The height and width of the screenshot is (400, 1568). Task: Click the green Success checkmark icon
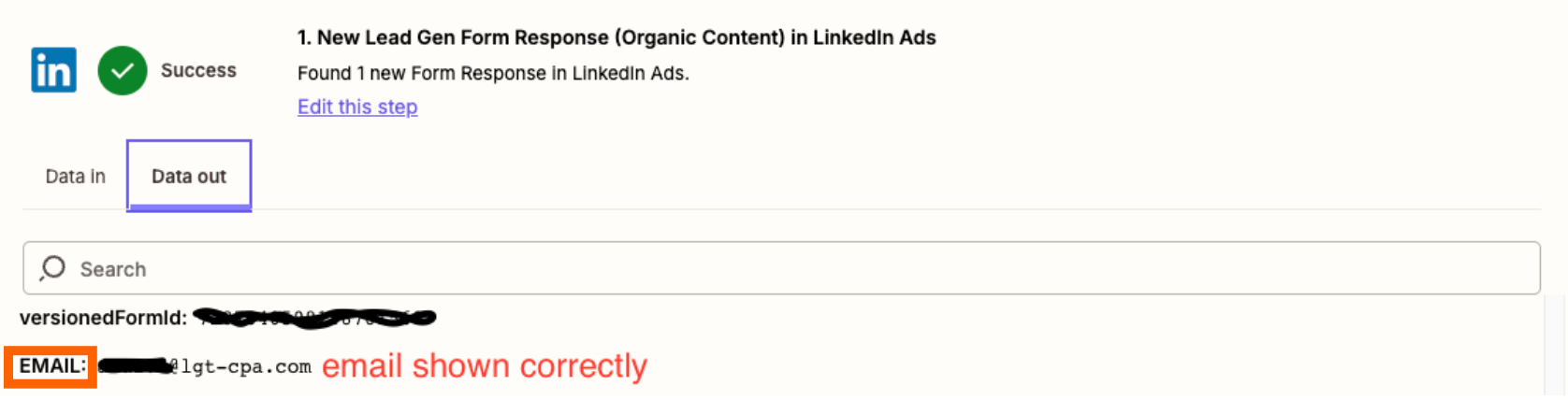pos(123,70)
